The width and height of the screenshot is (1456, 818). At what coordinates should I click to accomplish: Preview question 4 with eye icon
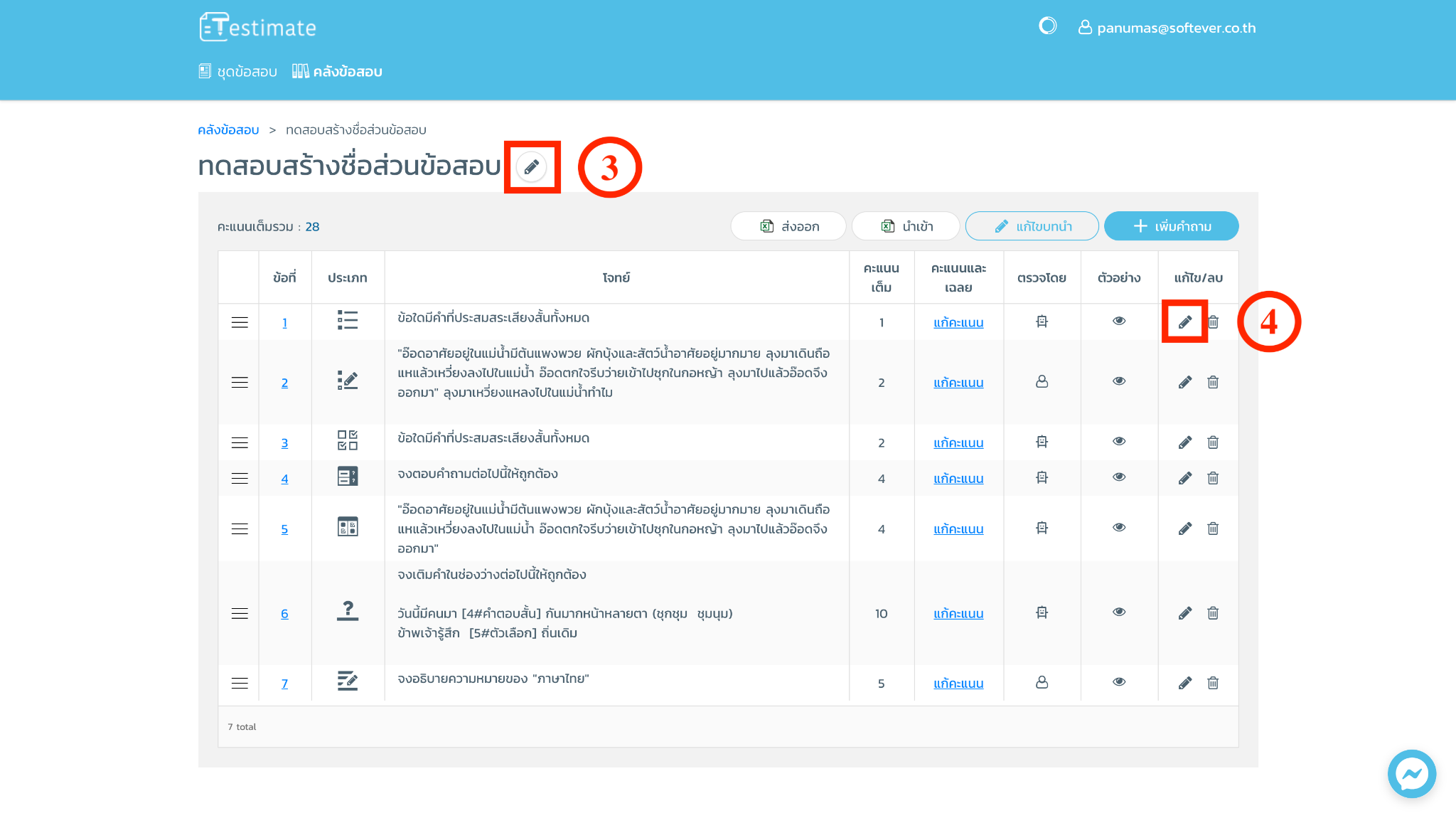point(1119,477)
